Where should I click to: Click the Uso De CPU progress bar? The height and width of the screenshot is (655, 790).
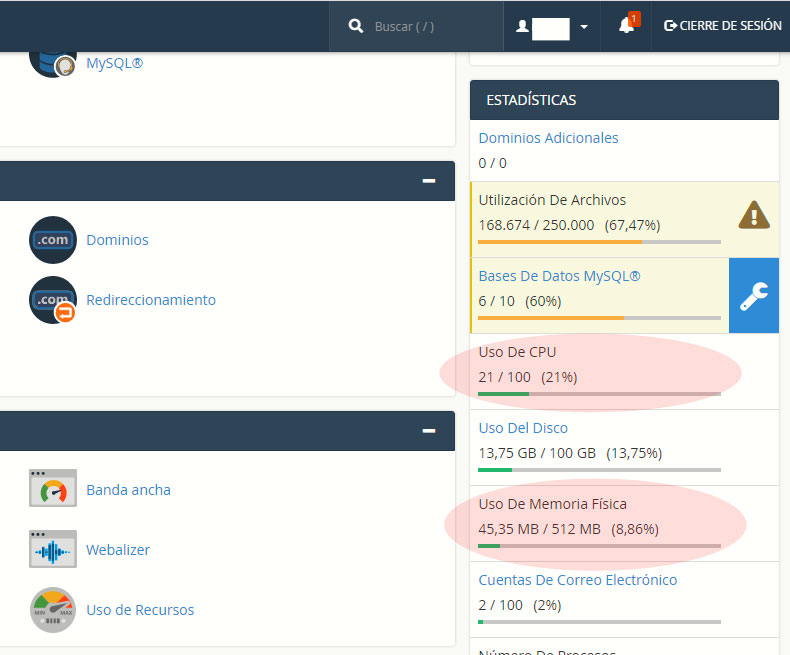(599, 394)
